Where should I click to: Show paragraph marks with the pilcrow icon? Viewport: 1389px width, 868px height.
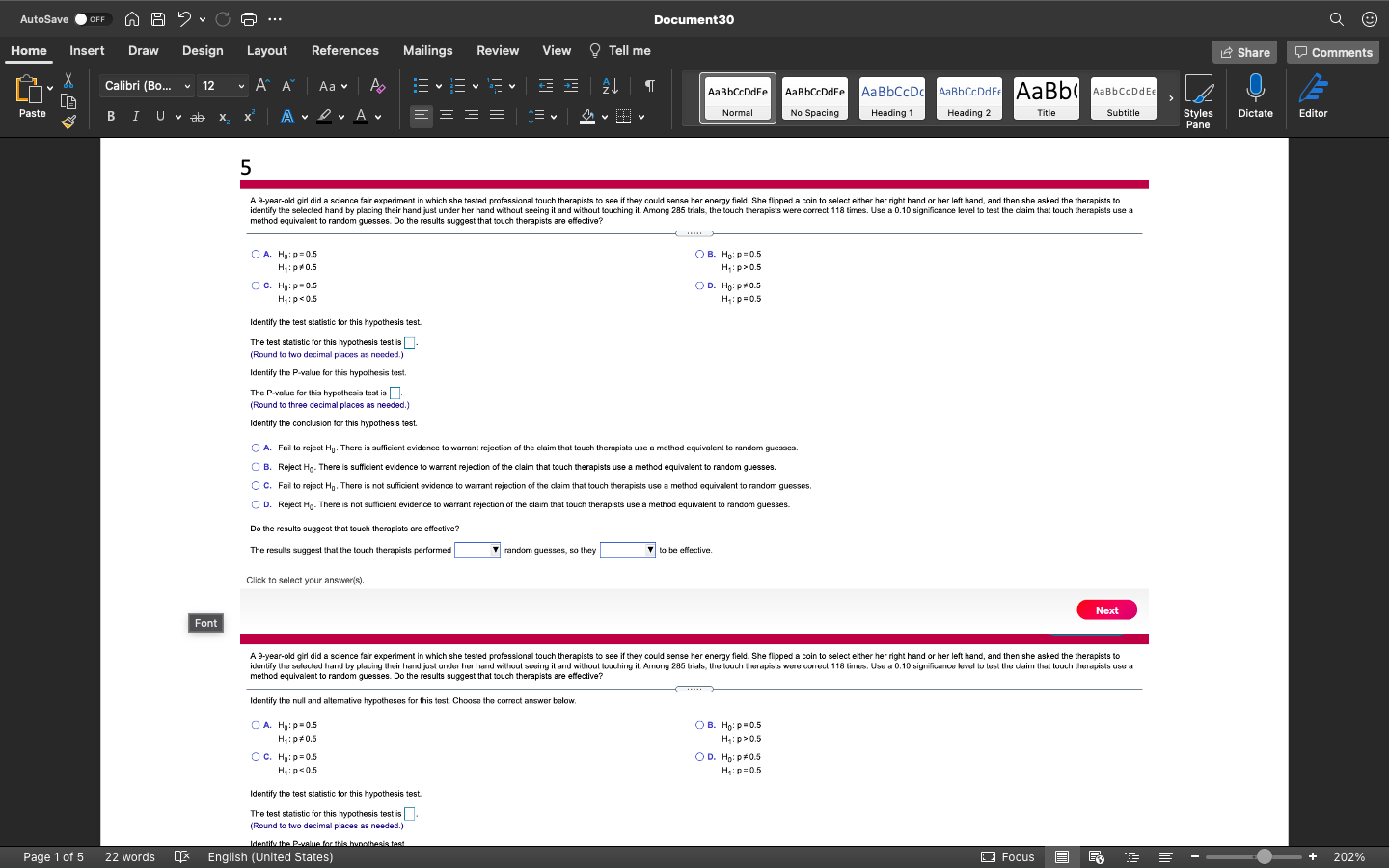click(x=649, y=85)
